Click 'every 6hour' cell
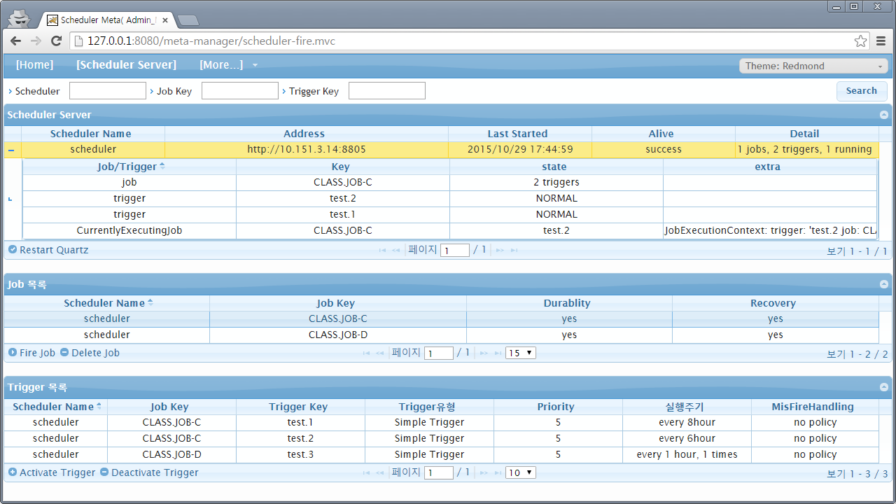Screen dimensions: 896x504 [x=687, y=438]
